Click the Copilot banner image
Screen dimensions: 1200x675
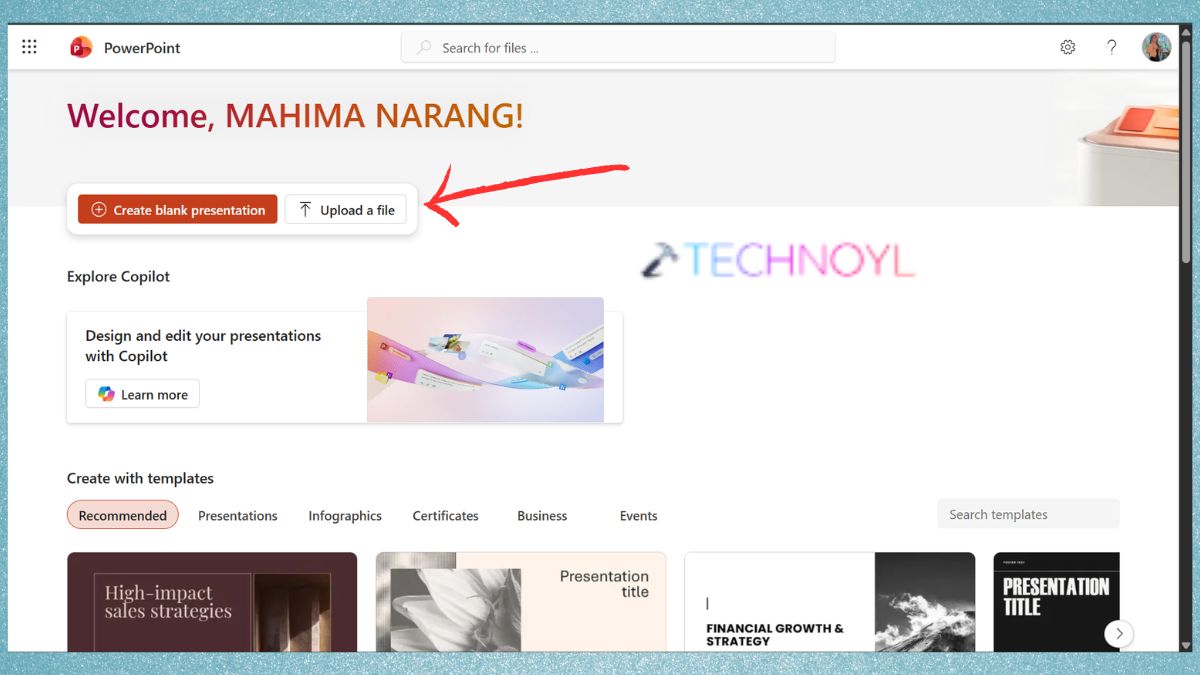[485, 360]
